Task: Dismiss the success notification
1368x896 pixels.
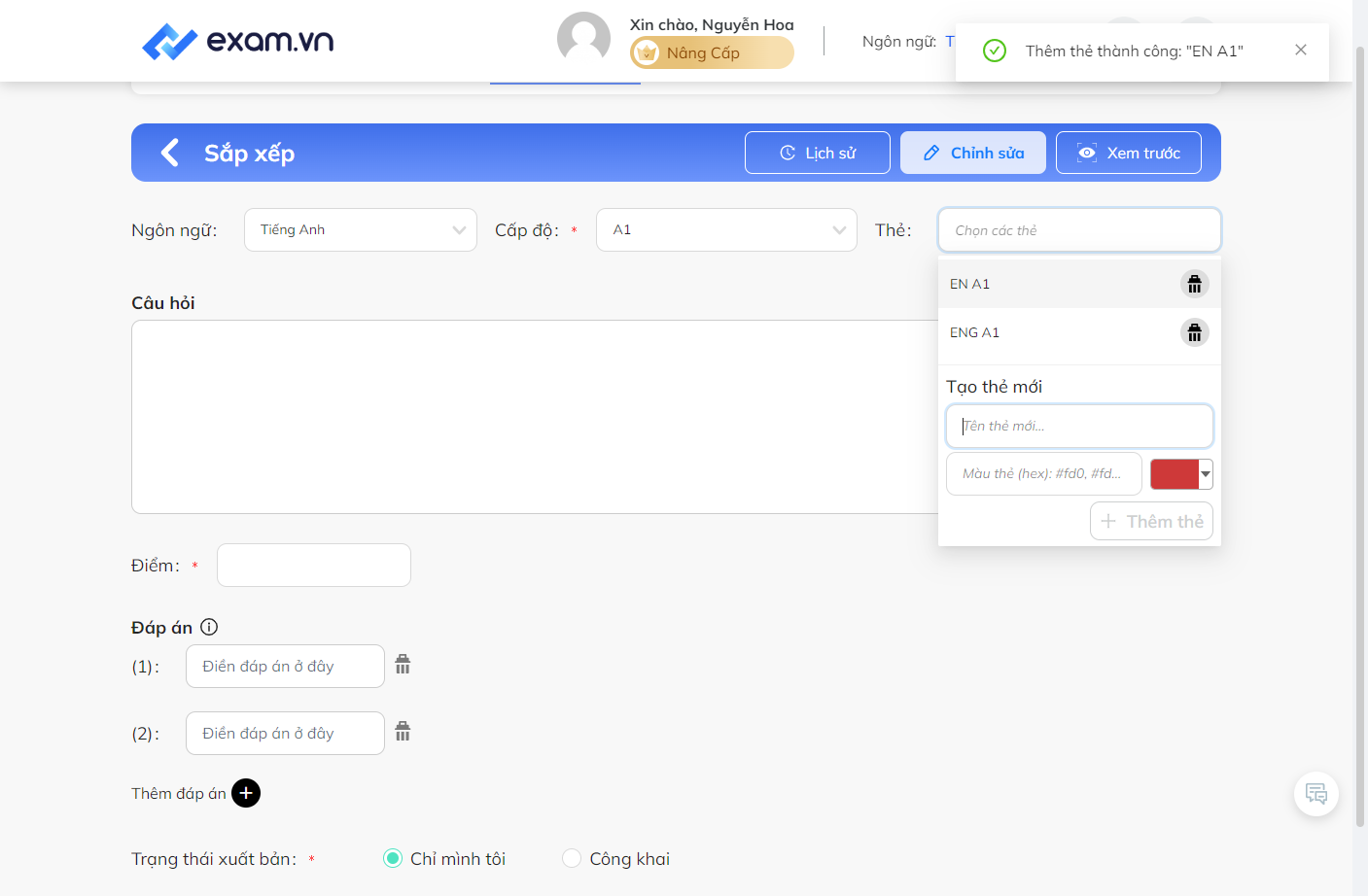Action: 1301,50
